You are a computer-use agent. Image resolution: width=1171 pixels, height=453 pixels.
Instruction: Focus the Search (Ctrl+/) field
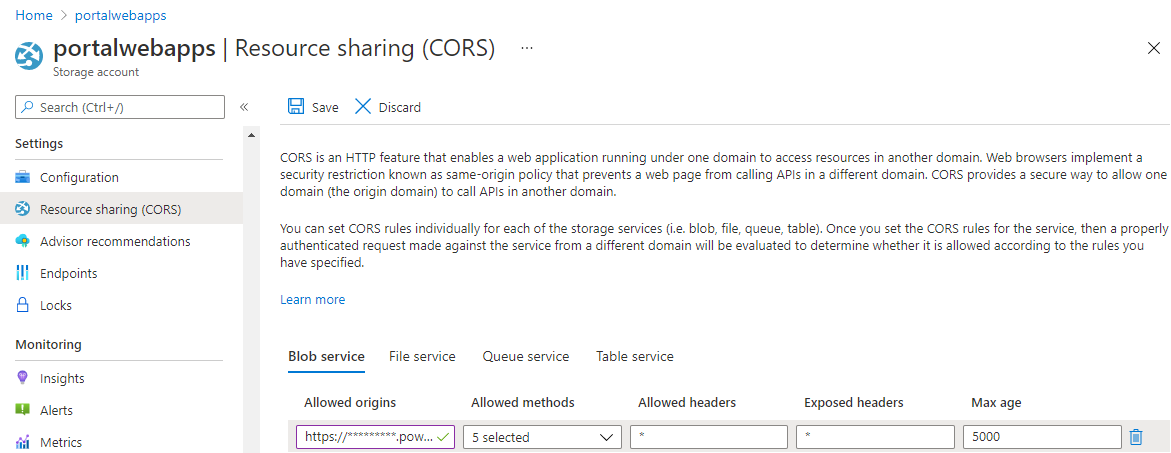click(119, 107)
